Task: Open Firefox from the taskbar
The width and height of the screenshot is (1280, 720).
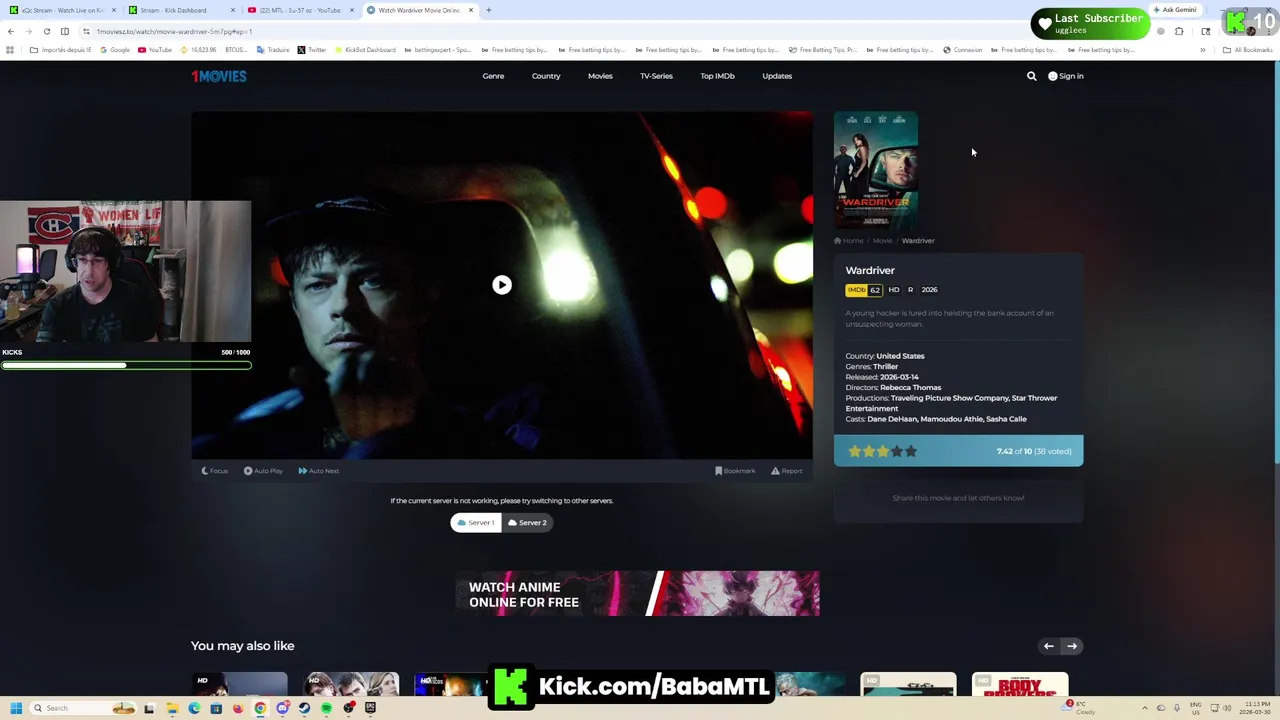Action: point(238,708)
